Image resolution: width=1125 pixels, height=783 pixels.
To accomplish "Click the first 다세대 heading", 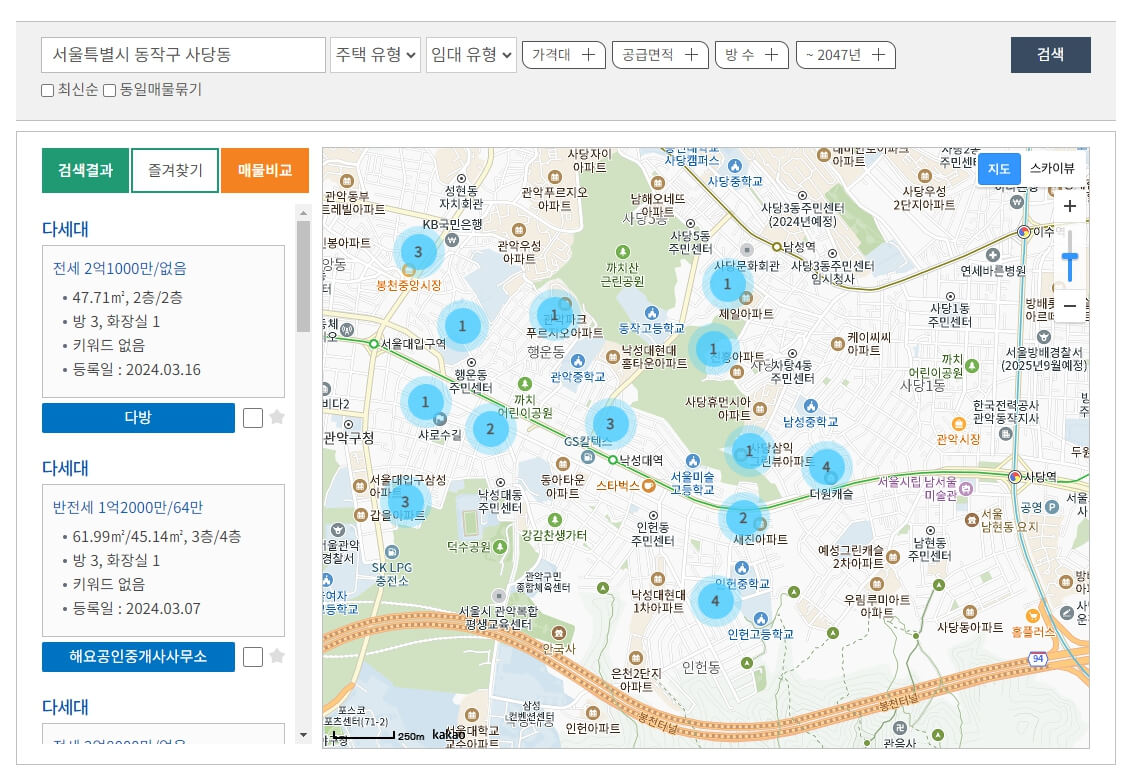I will point(65,229).
